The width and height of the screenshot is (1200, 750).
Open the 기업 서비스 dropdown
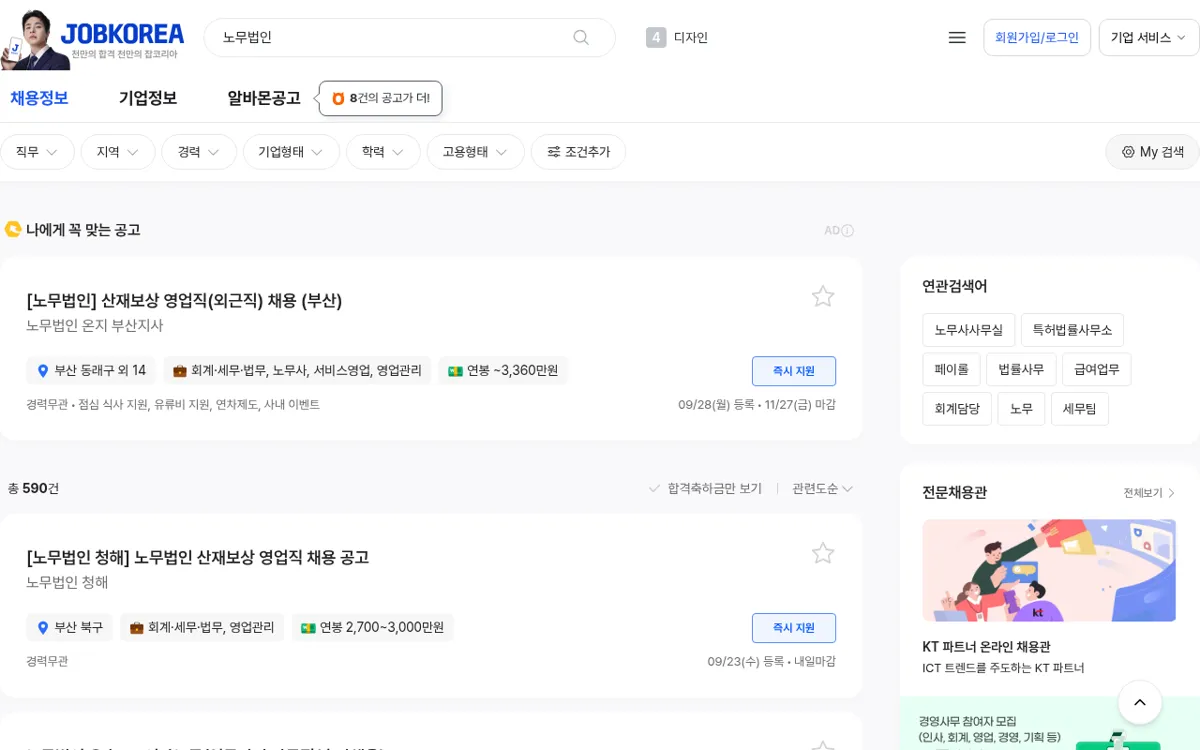tap(1148, 38)
